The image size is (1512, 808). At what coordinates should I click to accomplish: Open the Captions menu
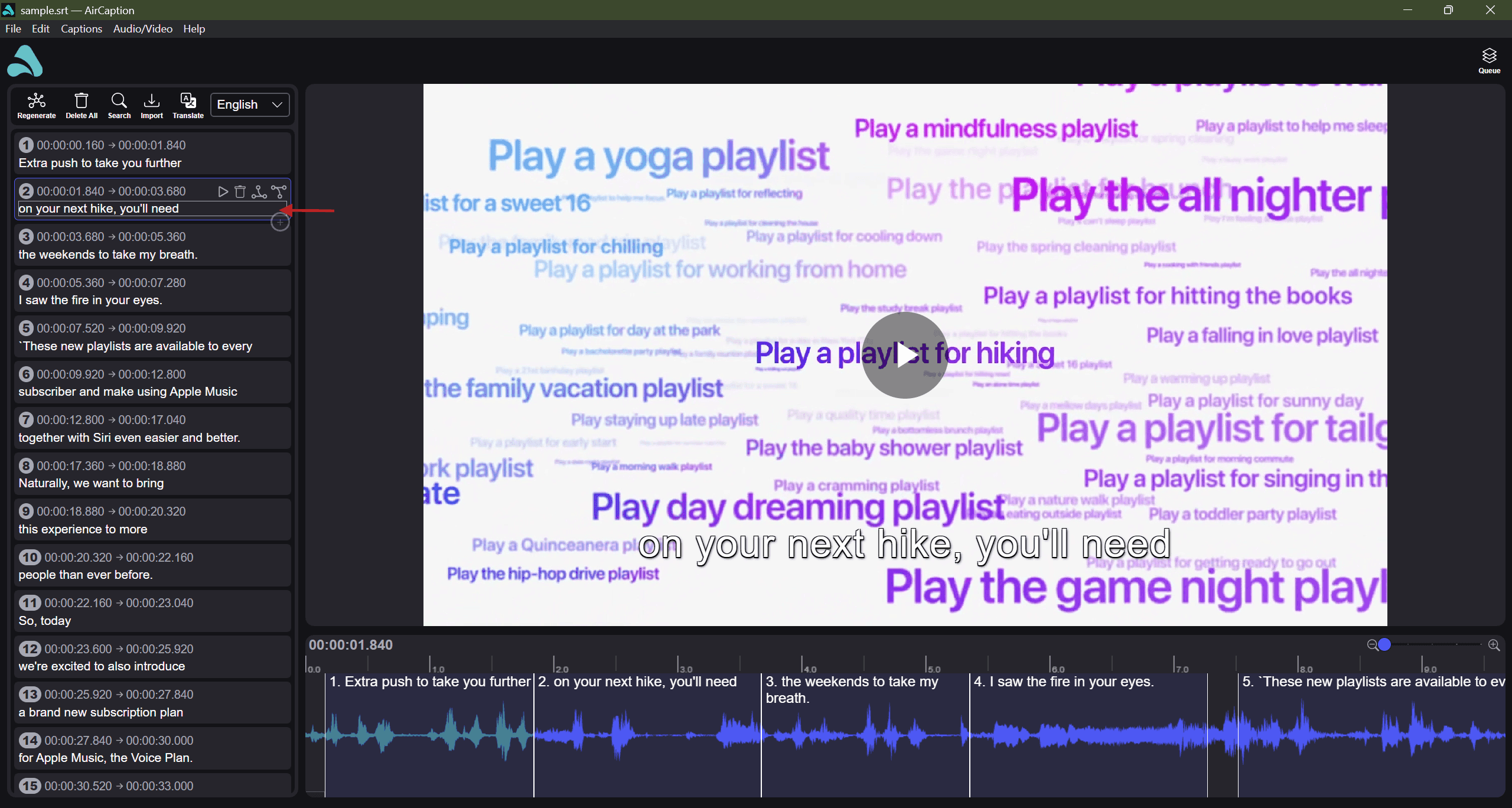(82, 28)
